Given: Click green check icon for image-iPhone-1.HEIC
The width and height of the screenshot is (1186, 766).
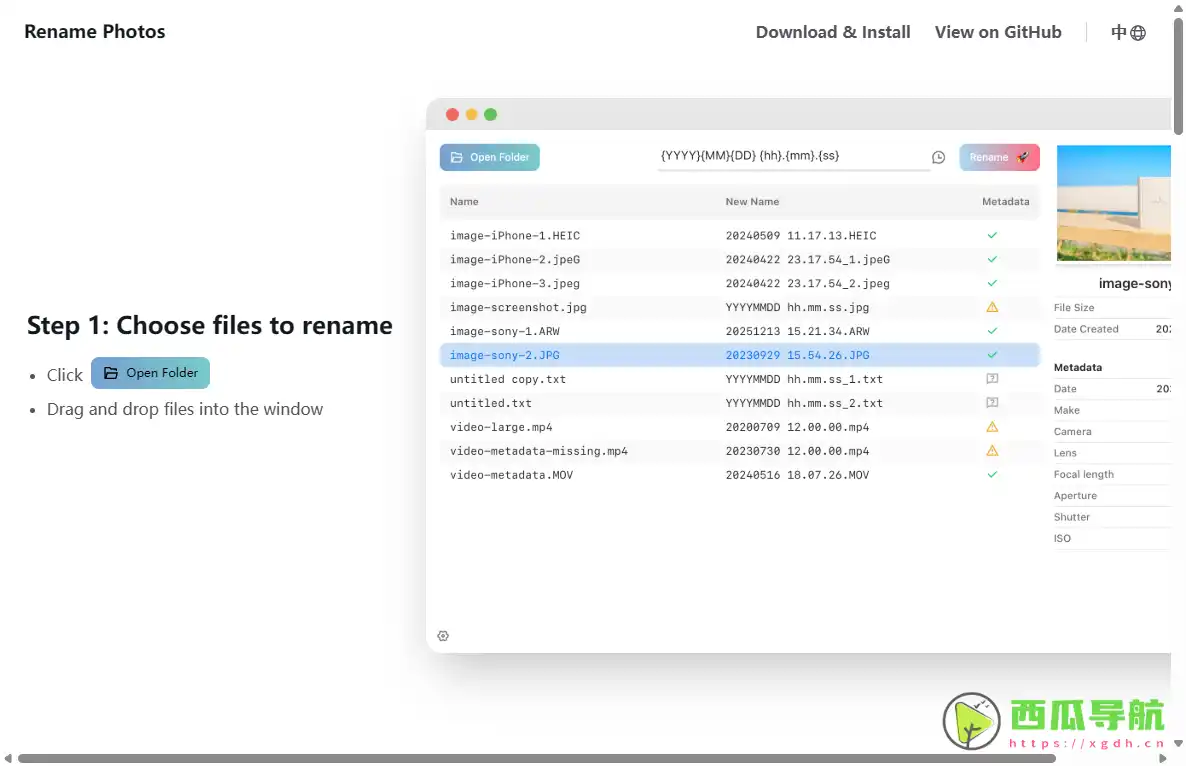Looking at the screenshot, I should click(x=992, y=235).
